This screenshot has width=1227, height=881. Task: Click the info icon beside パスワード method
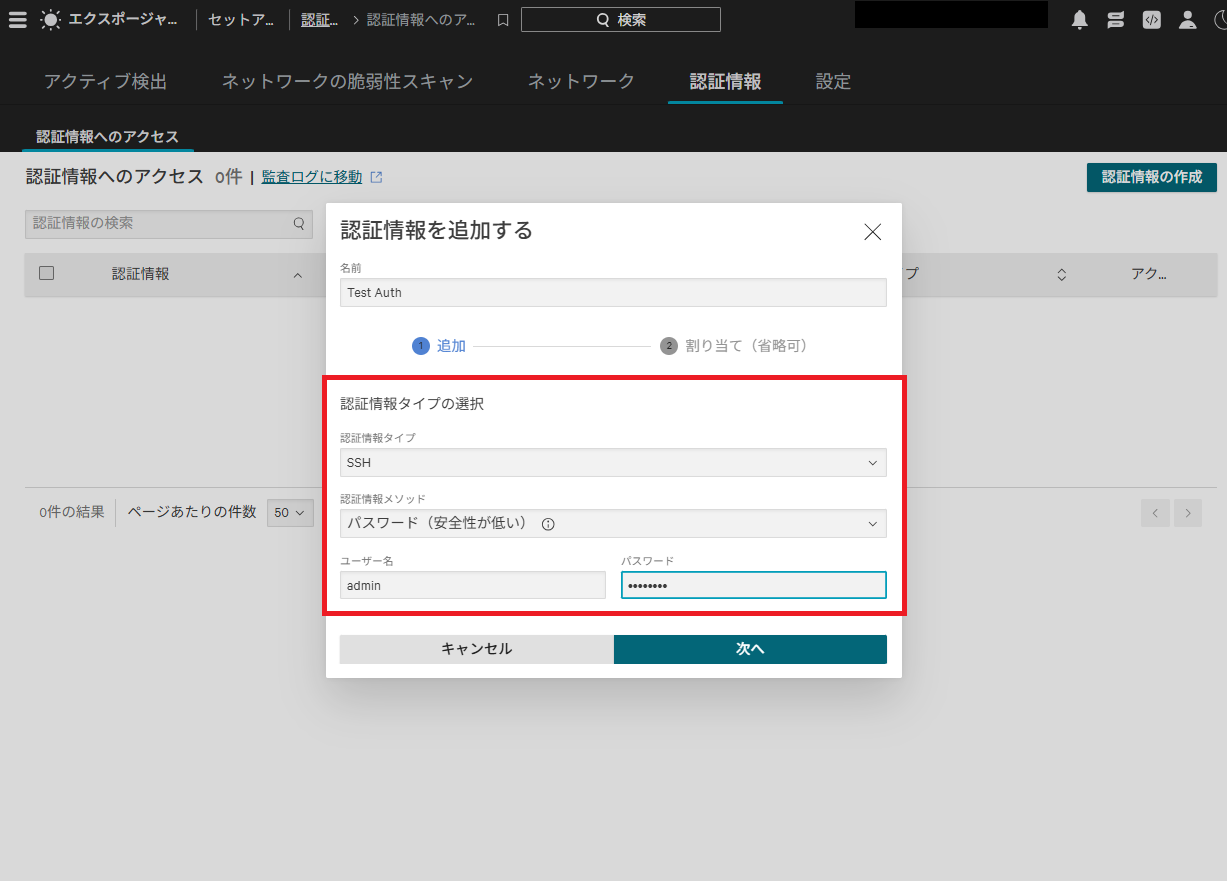click(x=548, y=523)
